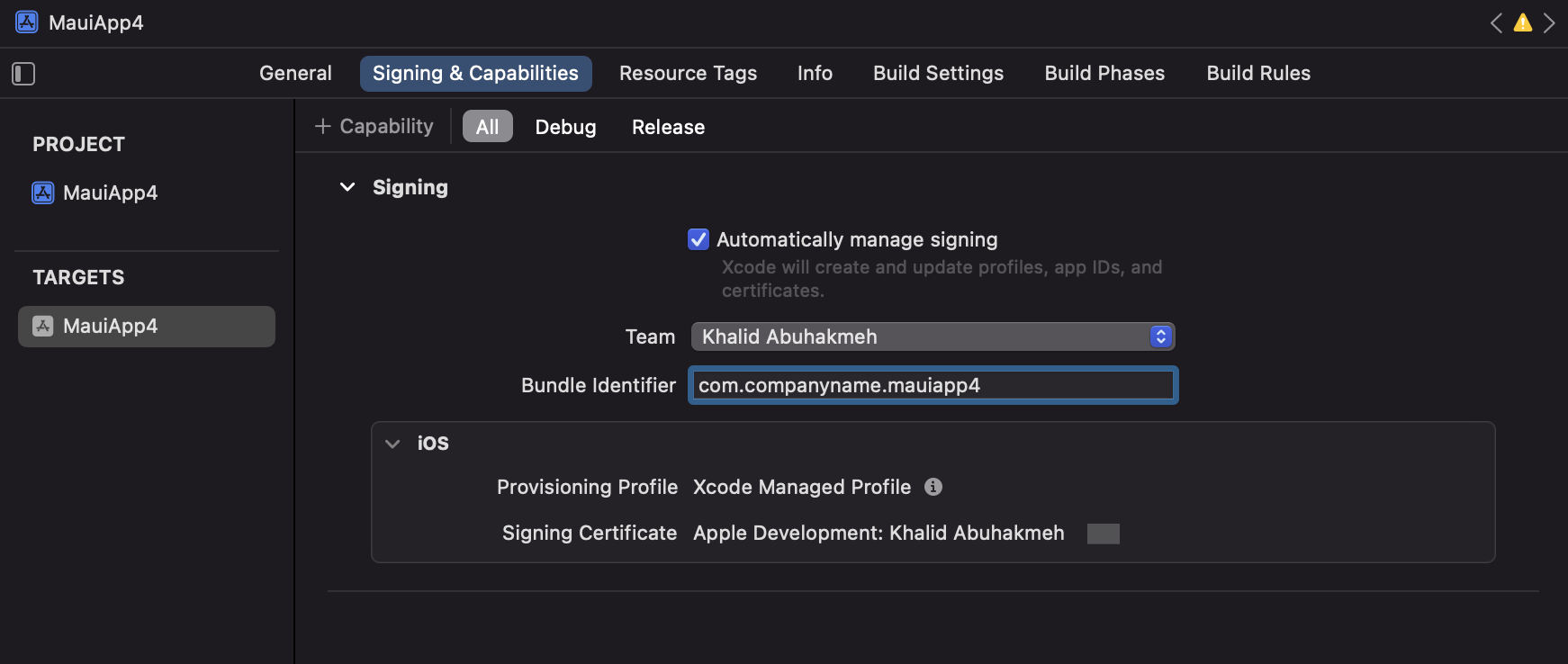Screen dimensions: 1568x664
Task: Switch to Build Settings tab
Action: [938, 74]
